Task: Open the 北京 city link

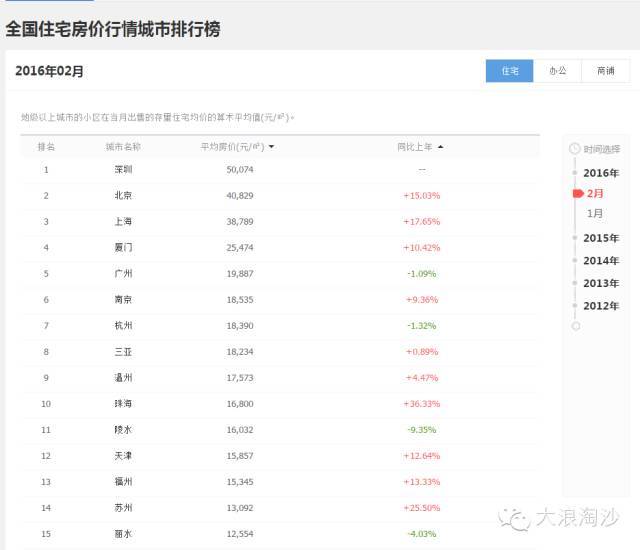Action: tap(123, 195)
